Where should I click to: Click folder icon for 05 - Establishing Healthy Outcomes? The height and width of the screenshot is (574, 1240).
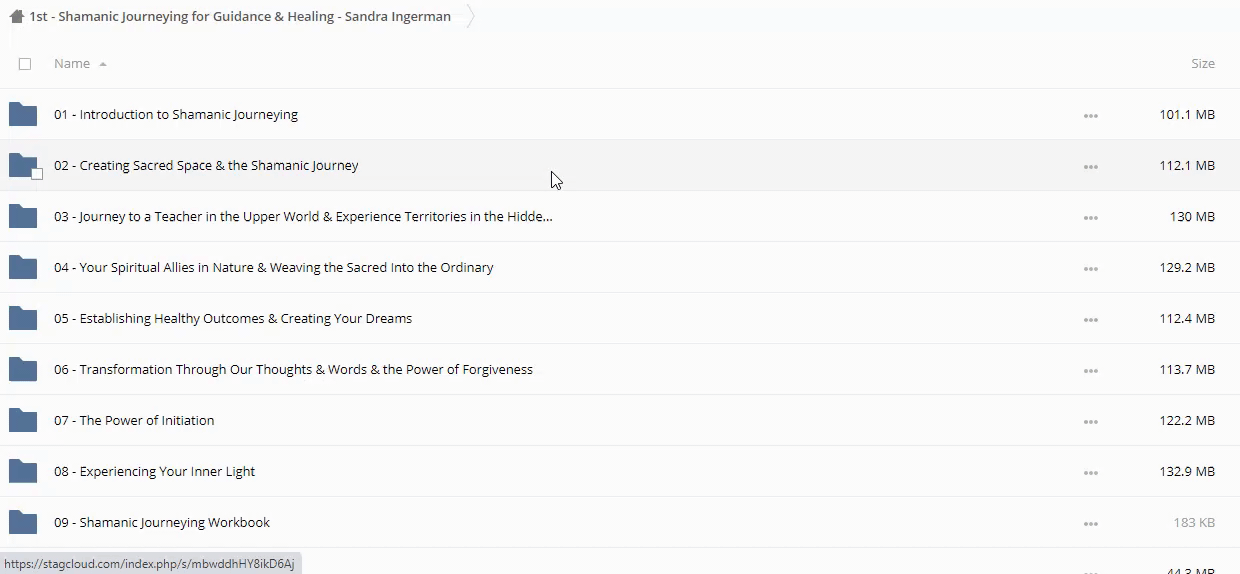23,319
